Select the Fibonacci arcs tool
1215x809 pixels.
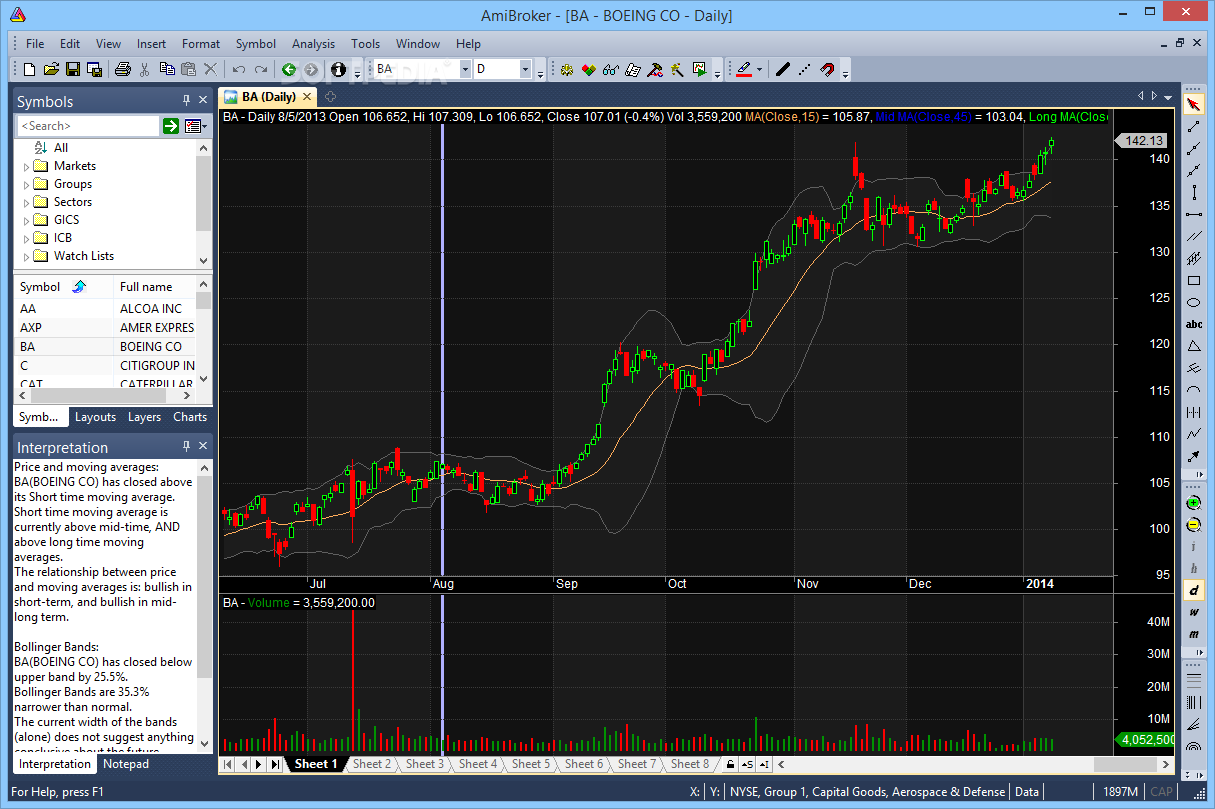click(1193, 745)
